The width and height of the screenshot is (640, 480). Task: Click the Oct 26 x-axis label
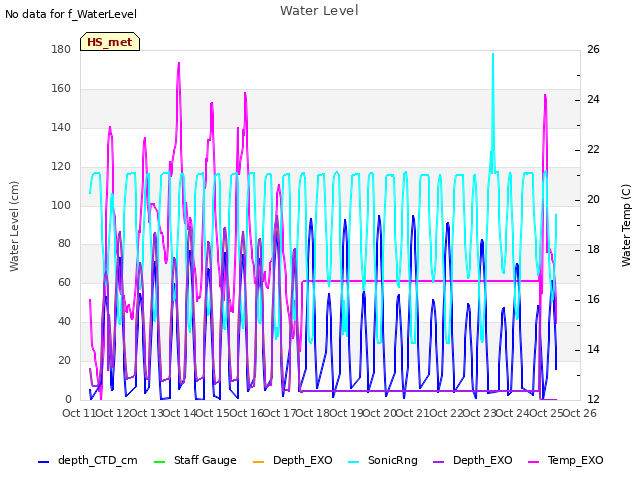click(580, 413)
